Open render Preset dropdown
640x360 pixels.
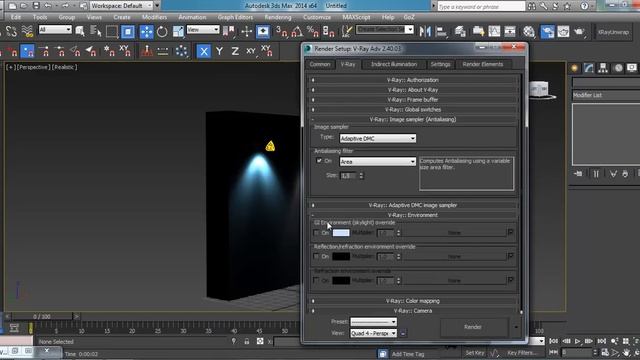(373, 322)
